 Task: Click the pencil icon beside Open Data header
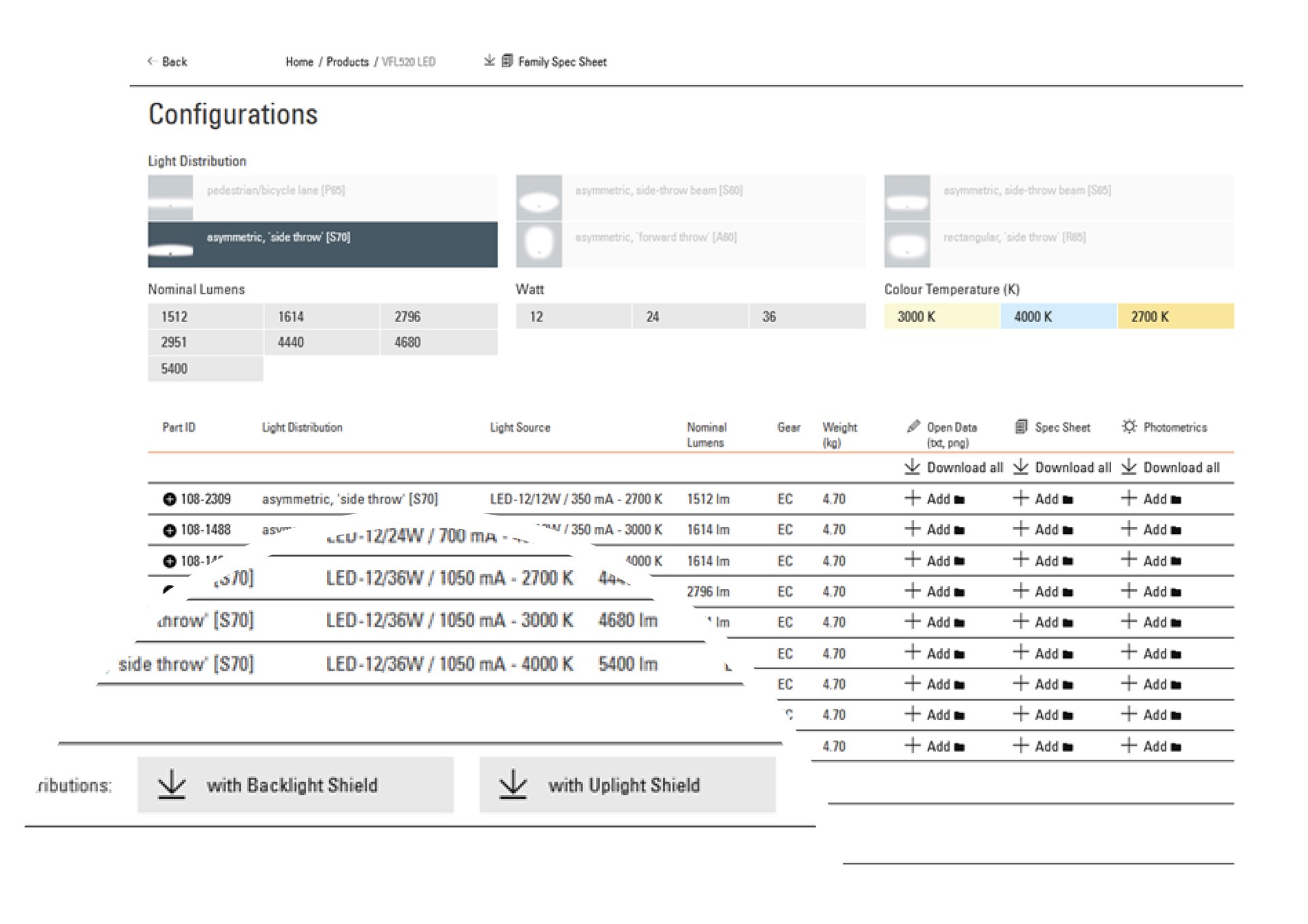pyautogui.click(x=913, y=428)
